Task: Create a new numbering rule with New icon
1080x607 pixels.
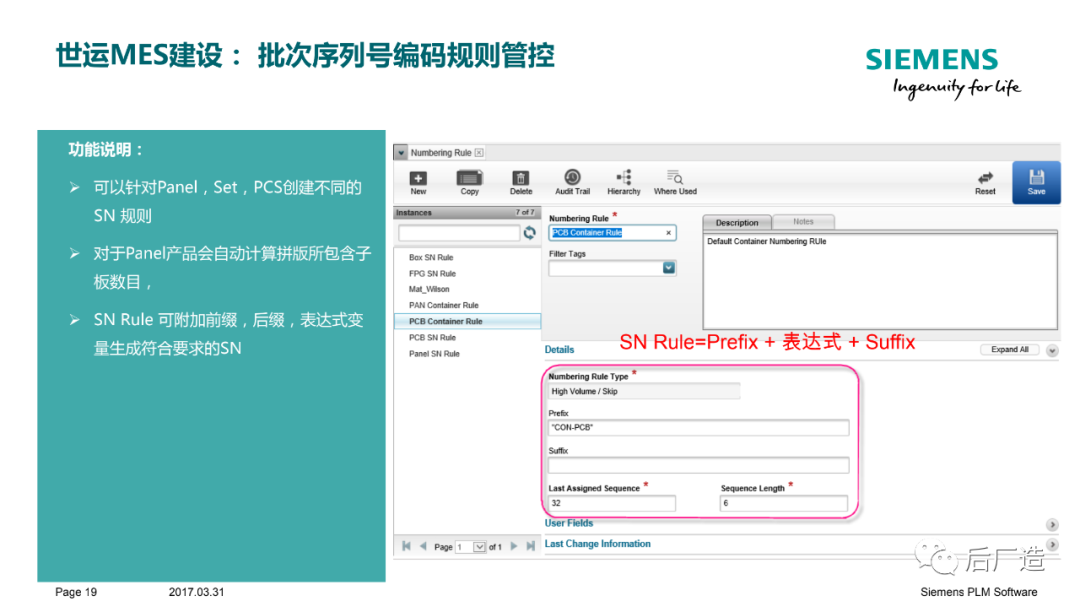Action: point(418,180)
